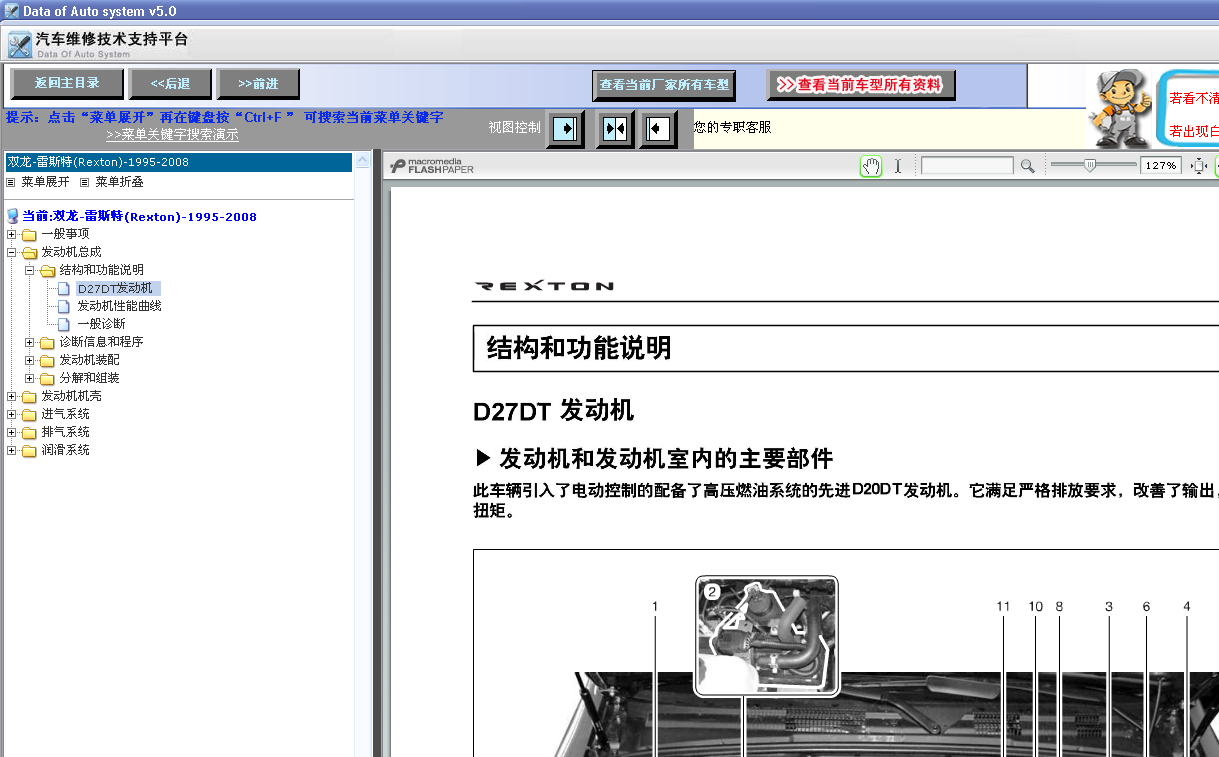1219x757 pixels.
Task: Click view control button expanding left pane
Action: point(657,129)
